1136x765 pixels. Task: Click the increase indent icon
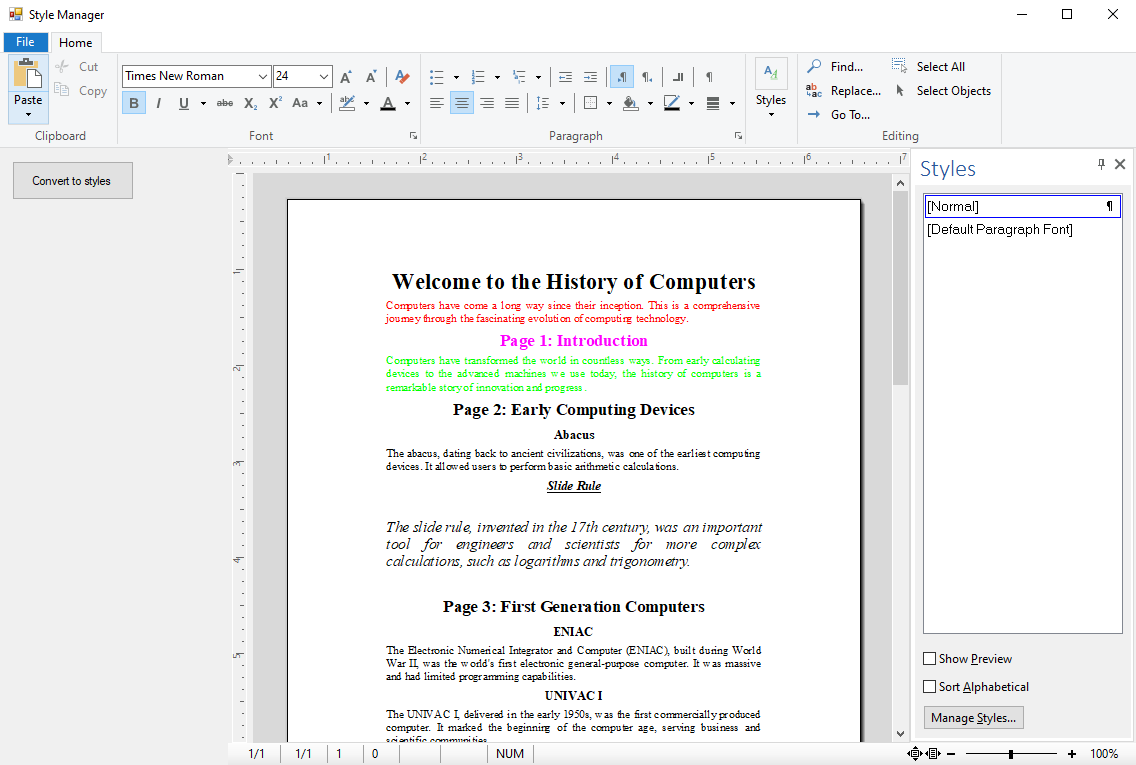[x=590, y=77]
